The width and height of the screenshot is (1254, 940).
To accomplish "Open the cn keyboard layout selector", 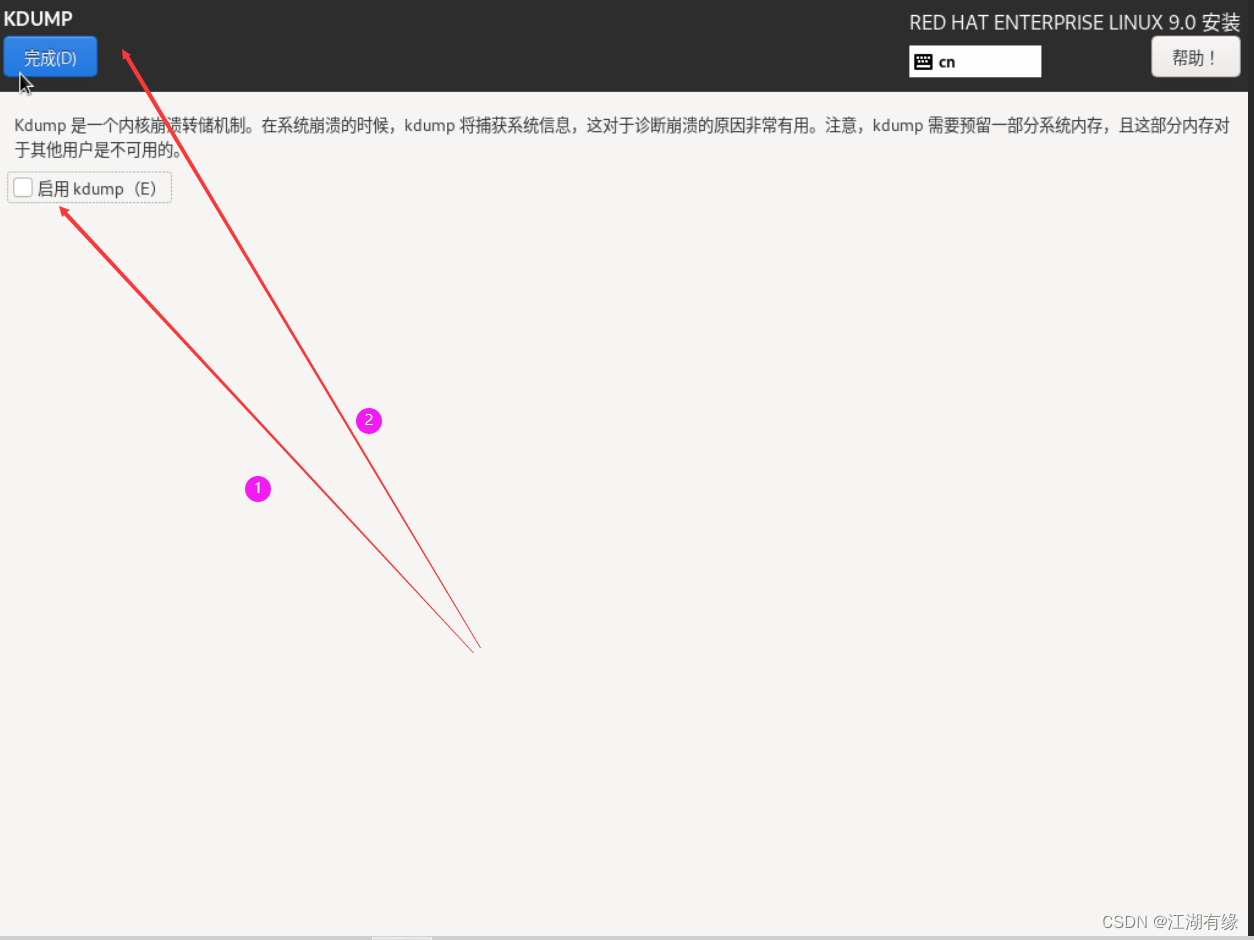I will [x=975, y=61].
